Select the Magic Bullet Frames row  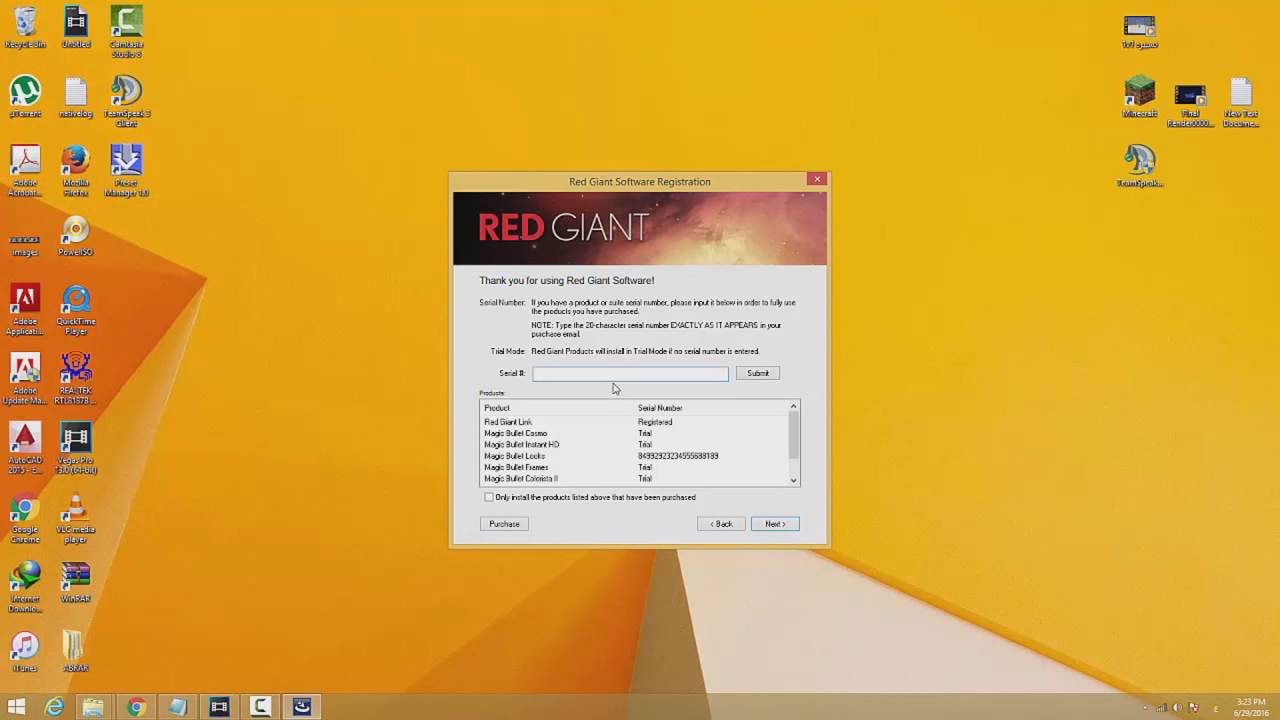point(634,467)
